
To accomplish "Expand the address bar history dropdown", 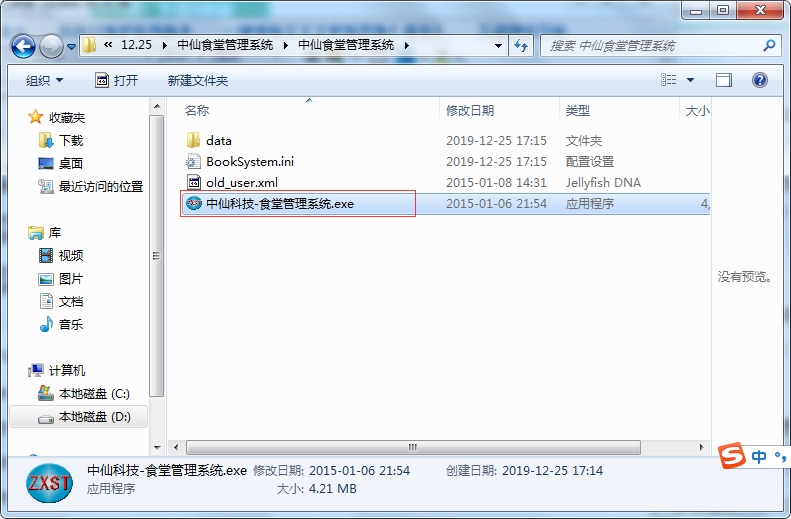I will pos(498,45).
